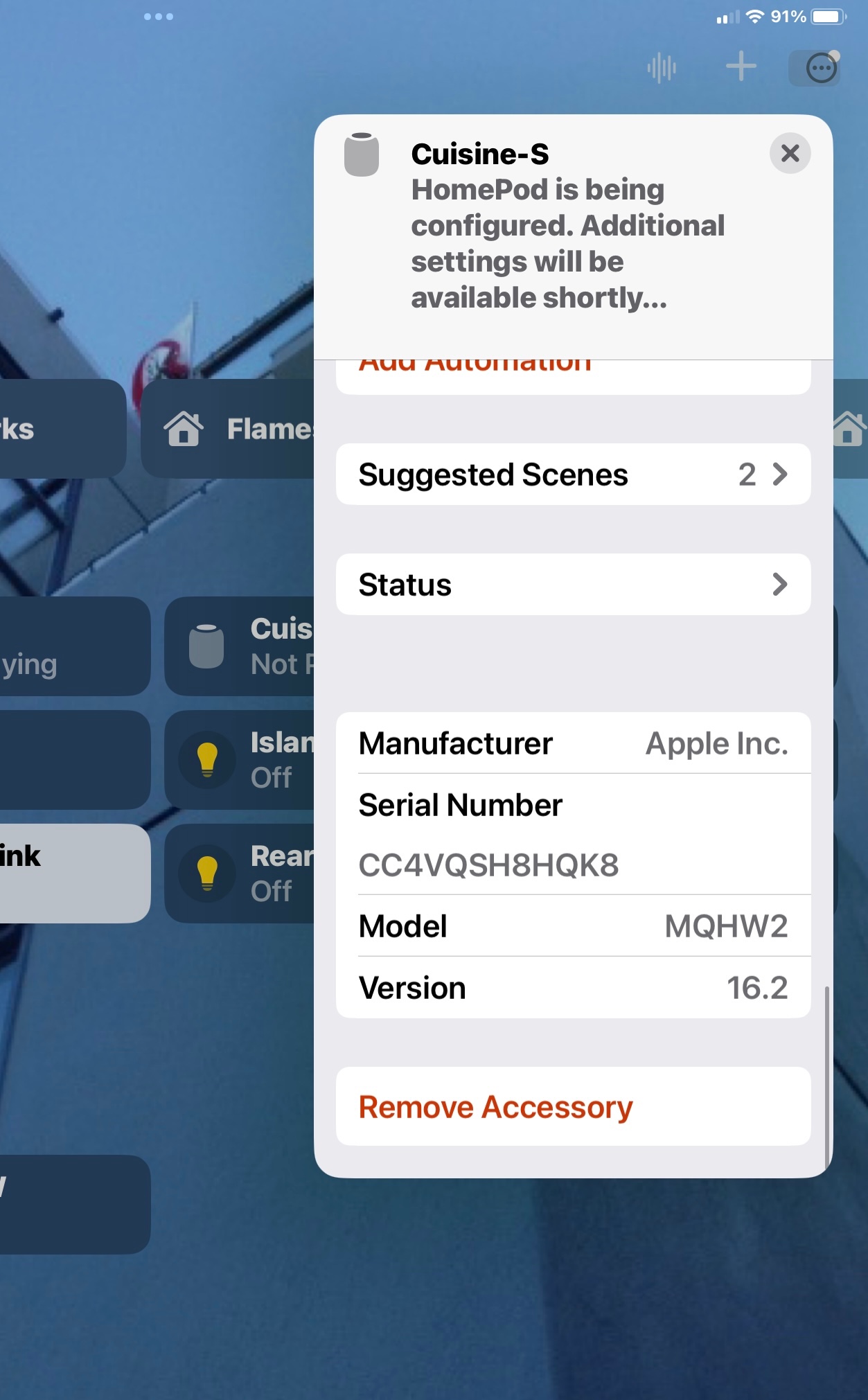Tap the Cuisine HomePod tile icon
Image resolution: width=868 pixels, height=1400 pixels.
[206, 646]
